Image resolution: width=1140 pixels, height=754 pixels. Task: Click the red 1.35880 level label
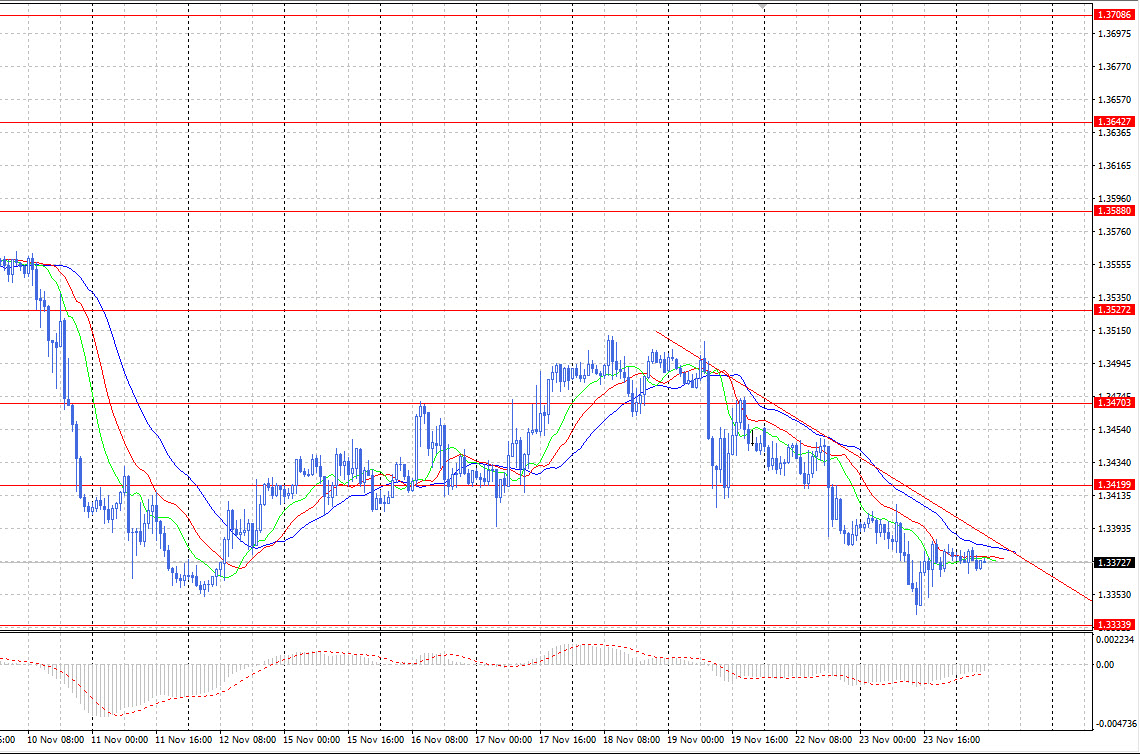coord(1114,211)
